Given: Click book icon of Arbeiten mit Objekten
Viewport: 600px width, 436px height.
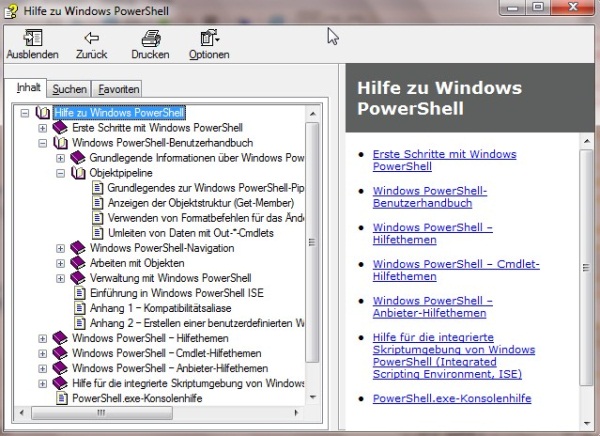Looking at the screenshot, I should click(x=78, y=263).
